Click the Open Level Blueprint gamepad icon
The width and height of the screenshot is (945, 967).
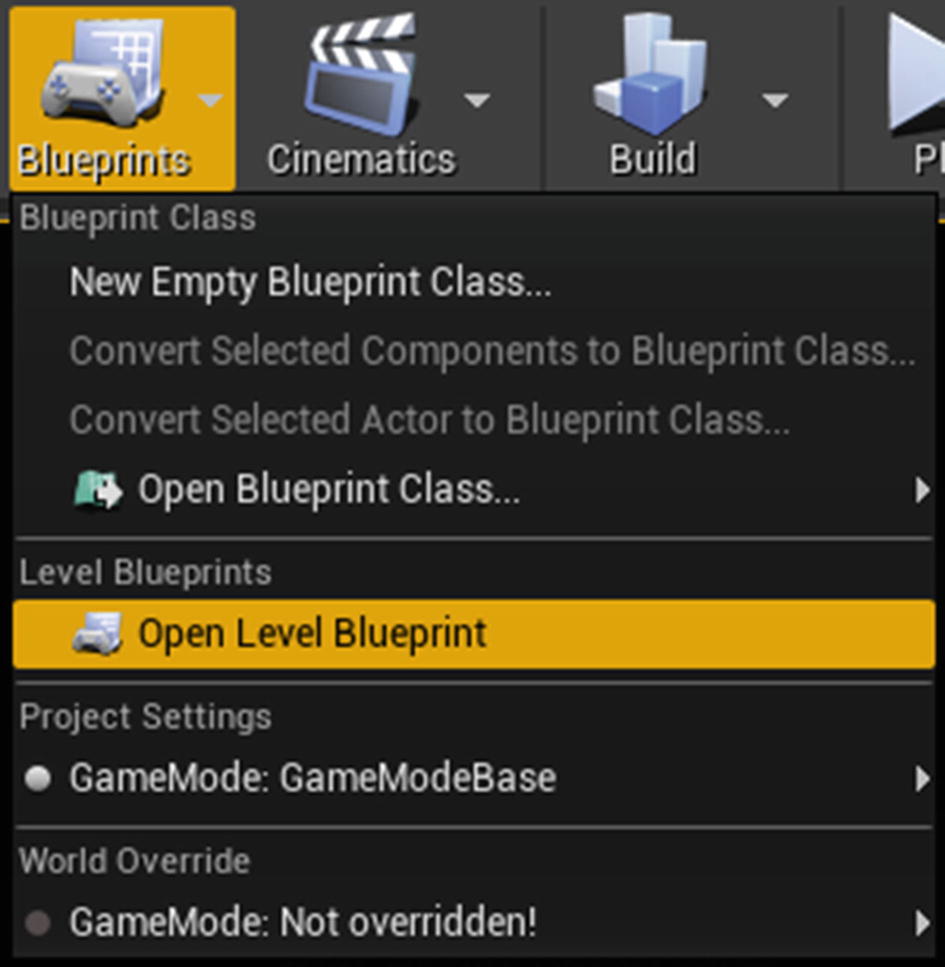pos(97,633)
